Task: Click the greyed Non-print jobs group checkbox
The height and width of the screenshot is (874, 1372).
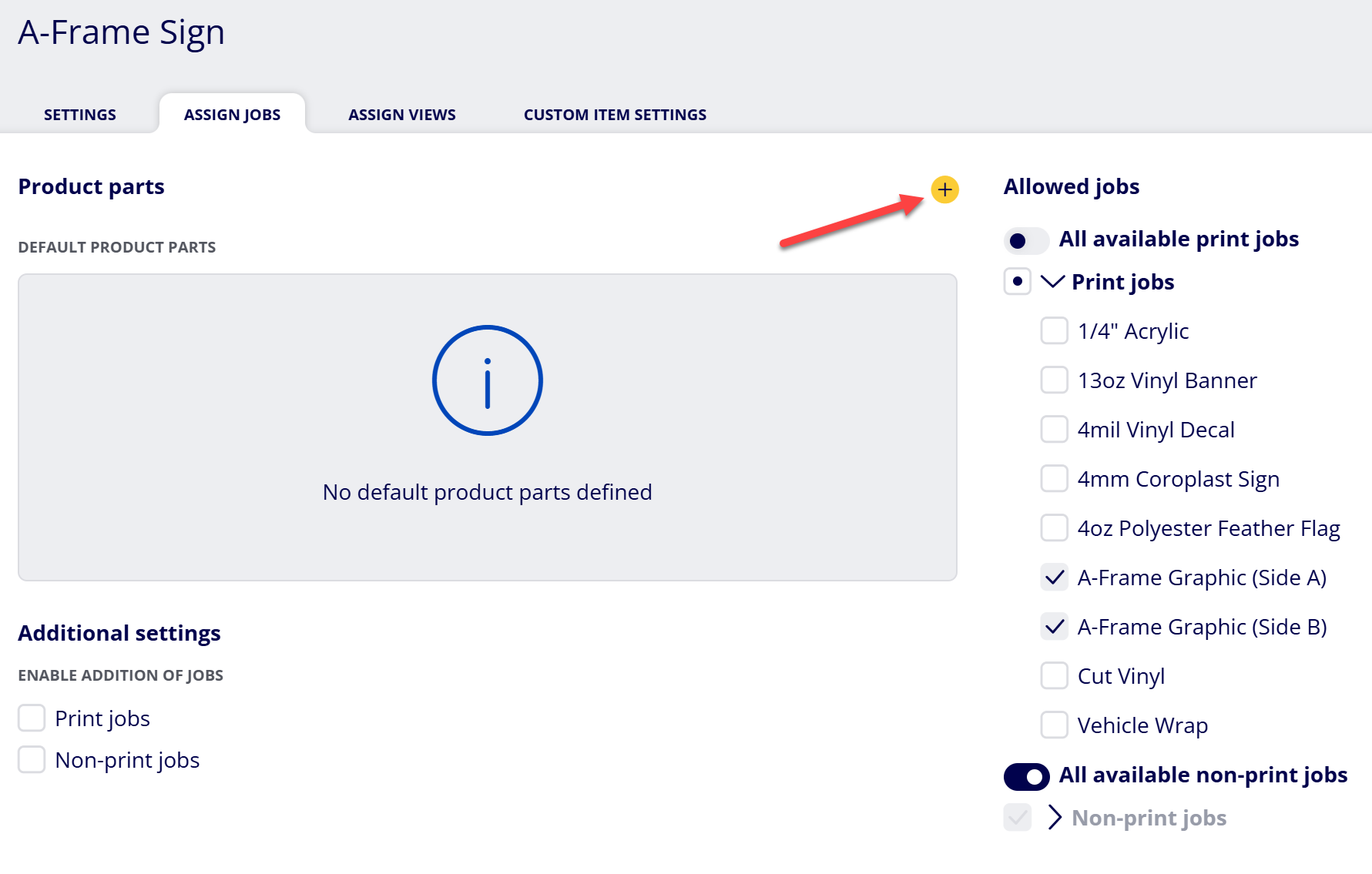Action: 1017,817
